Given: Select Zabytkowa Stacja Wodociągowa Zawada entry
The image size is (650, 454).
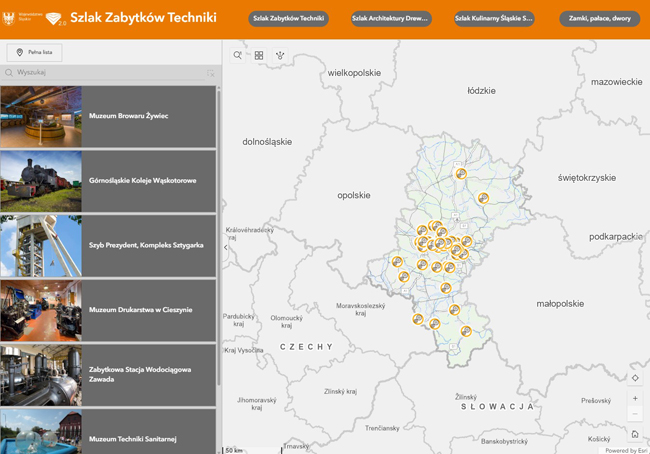Looking at the screenshot, I should point(108,375).
